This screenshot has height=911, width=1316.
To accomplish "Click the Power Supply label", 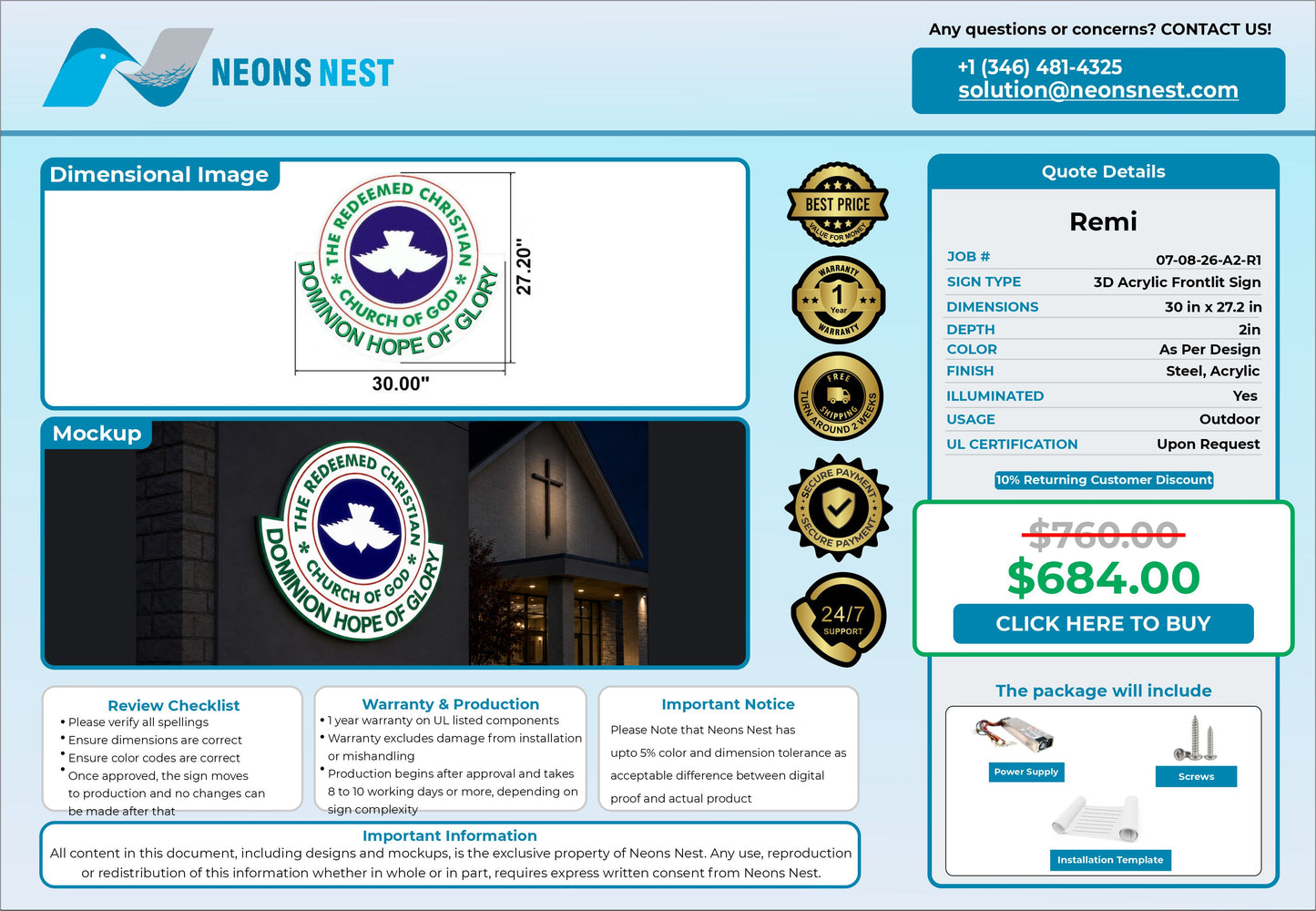I will click(1026, 772).
